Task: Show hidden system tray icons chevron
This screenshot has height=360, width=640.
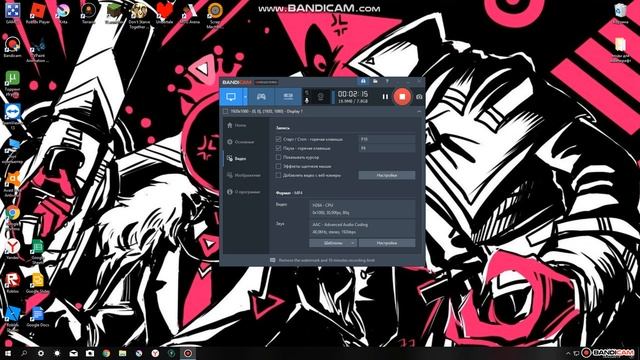Action: [x=568, y=353]
